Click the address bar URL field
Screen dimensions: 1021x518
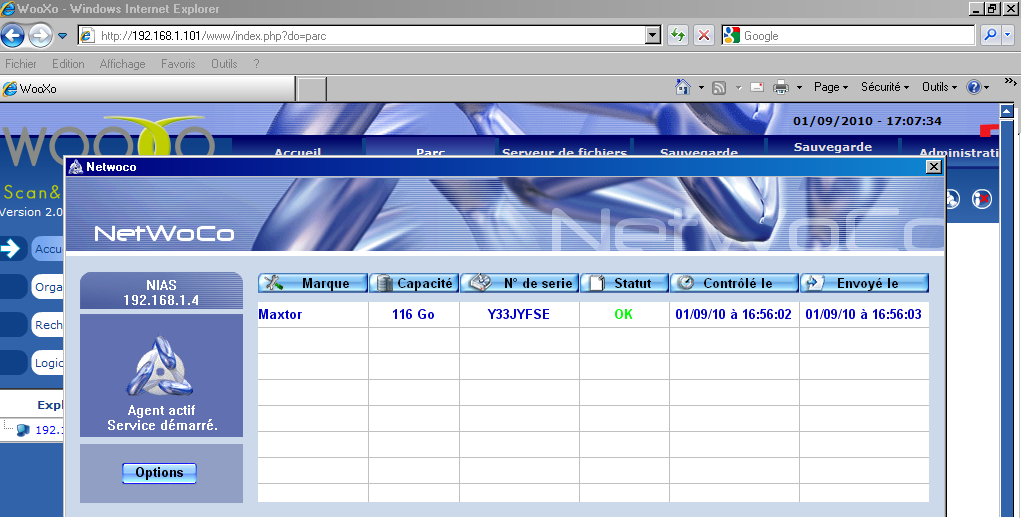[x=361, y=36]
